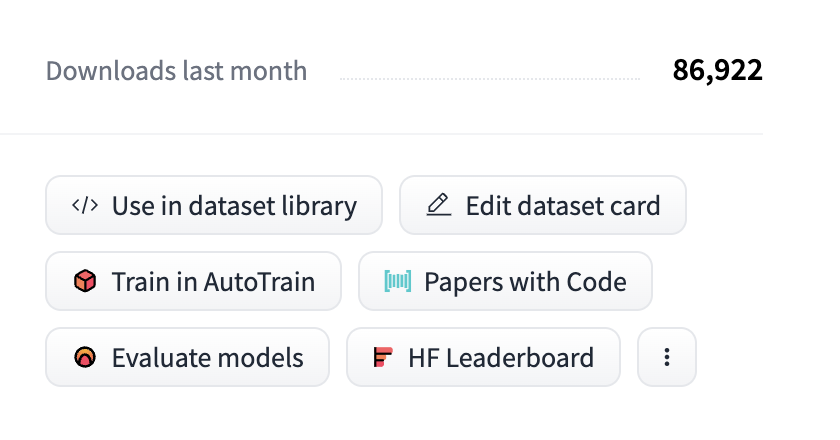The image size is (840, 440).
Task: Click the Papers with Code logo icon
Action: pos(397,282)
